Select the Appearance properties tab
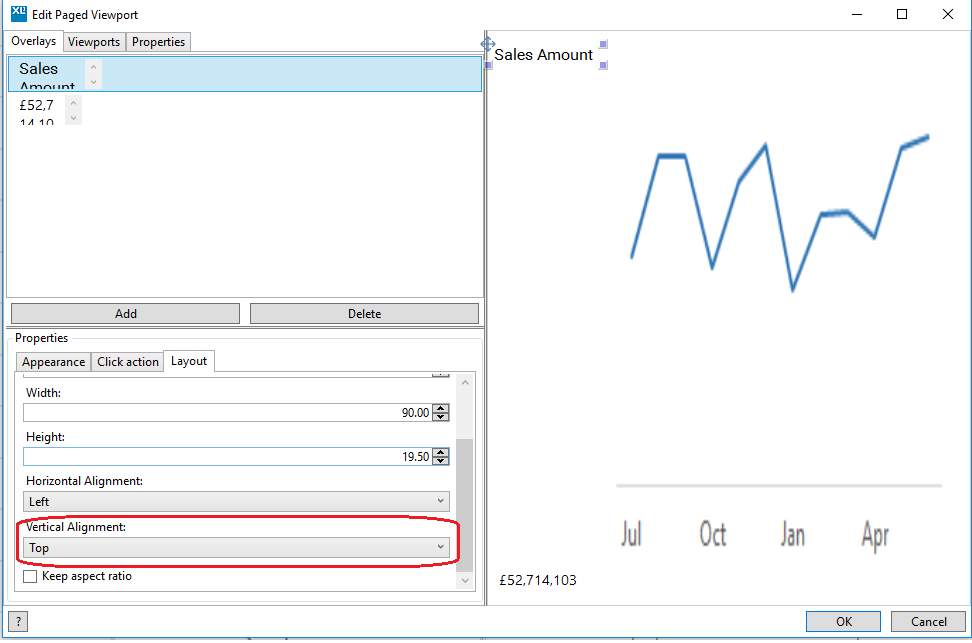 point(54,362)
